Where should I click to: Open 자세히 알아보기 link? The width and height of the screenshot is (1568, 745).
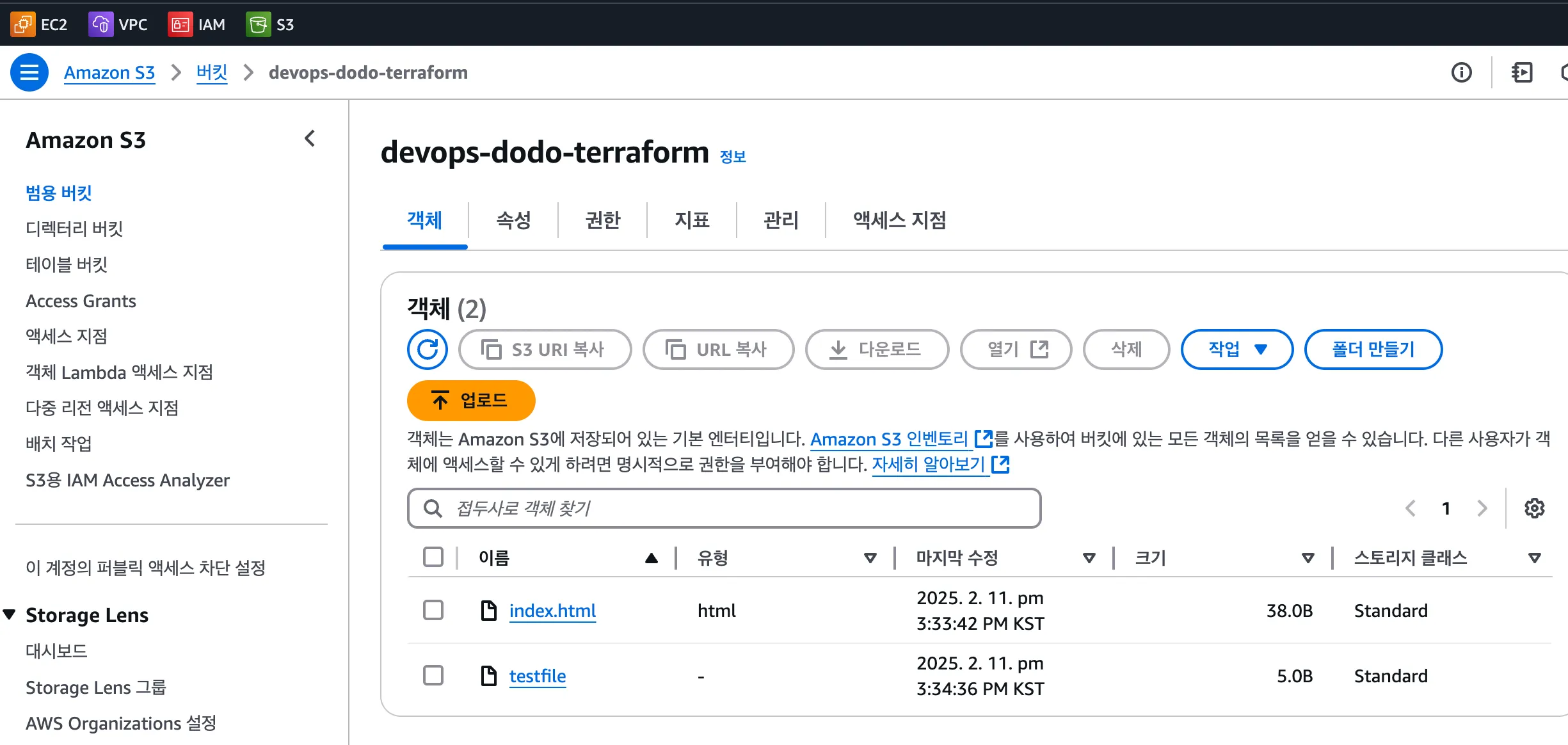941,464
